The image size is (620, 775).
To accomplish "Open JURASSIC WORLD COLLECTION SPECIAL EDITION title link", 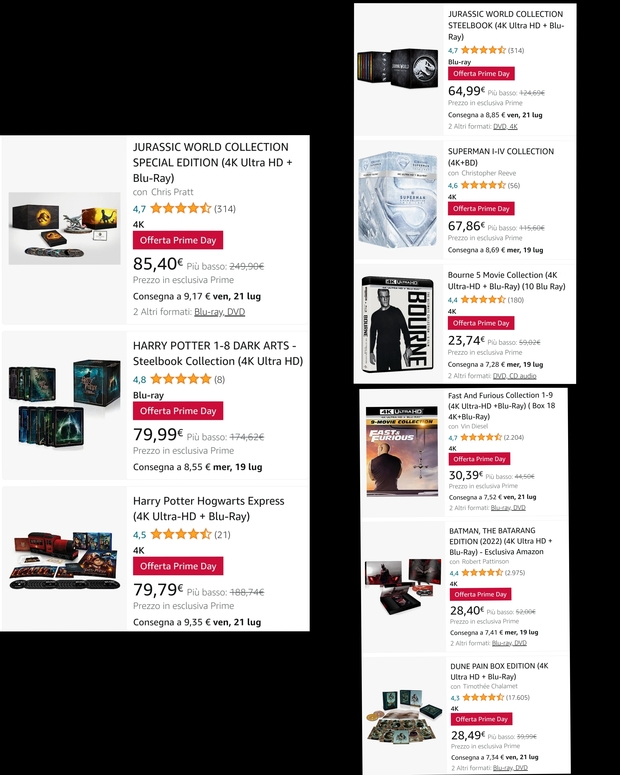I will click(x=212, y=162).
